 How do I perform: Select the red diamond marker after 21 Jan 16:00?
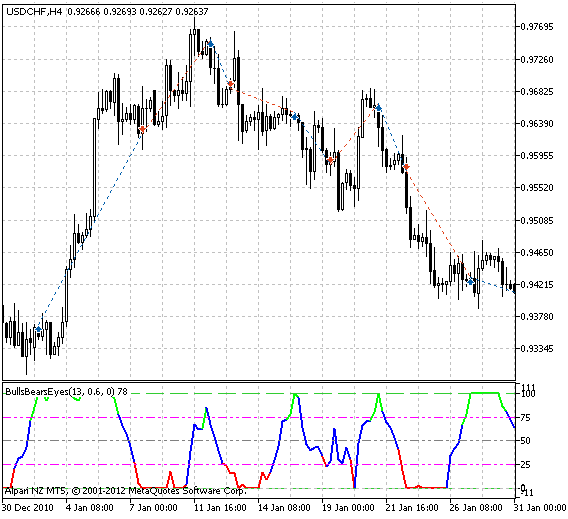[x=406, y=167]
